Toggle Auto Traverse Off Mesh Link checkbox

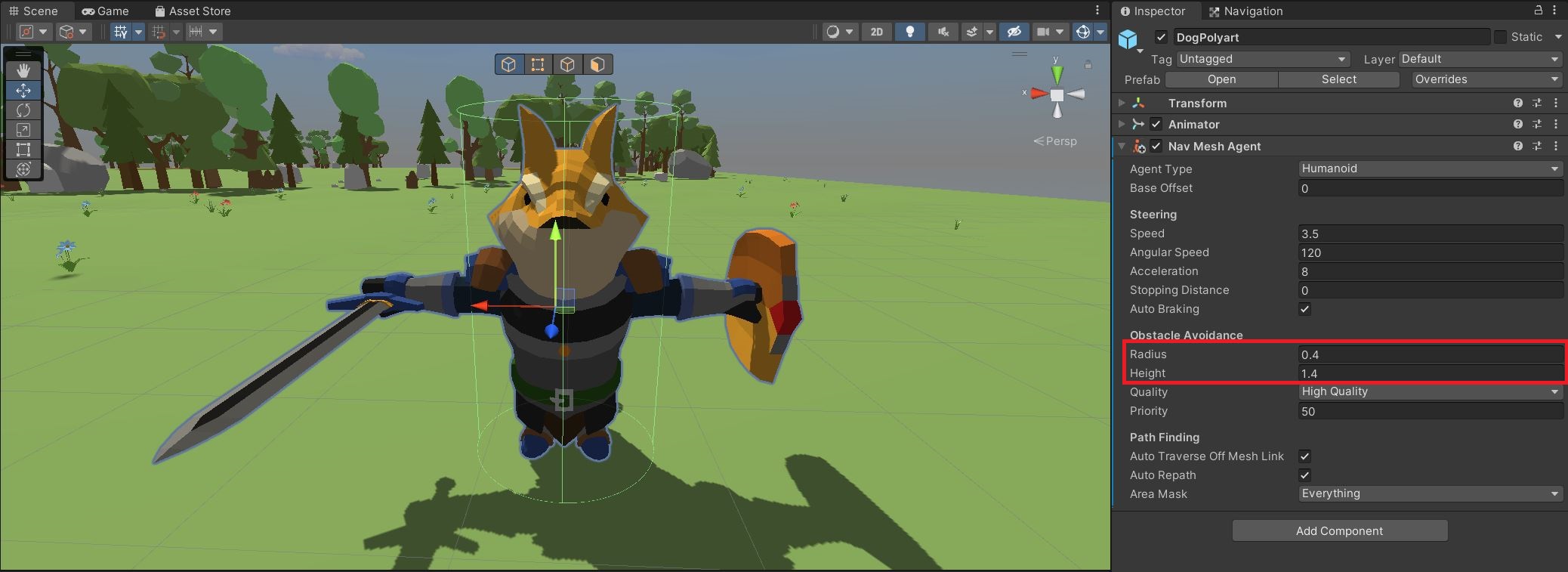pos(1304,456)
